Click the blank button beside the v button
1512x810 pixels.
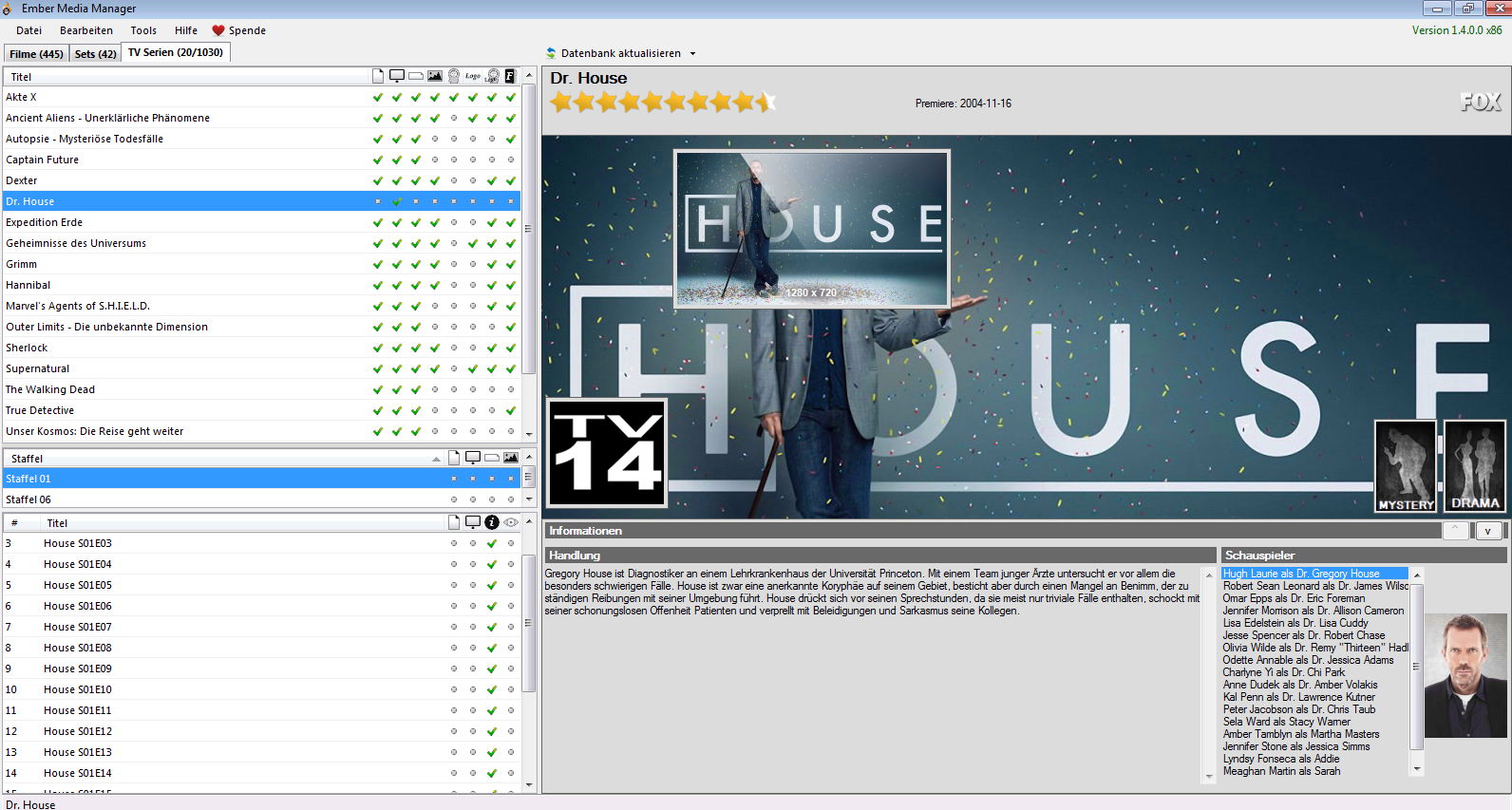1456,531
